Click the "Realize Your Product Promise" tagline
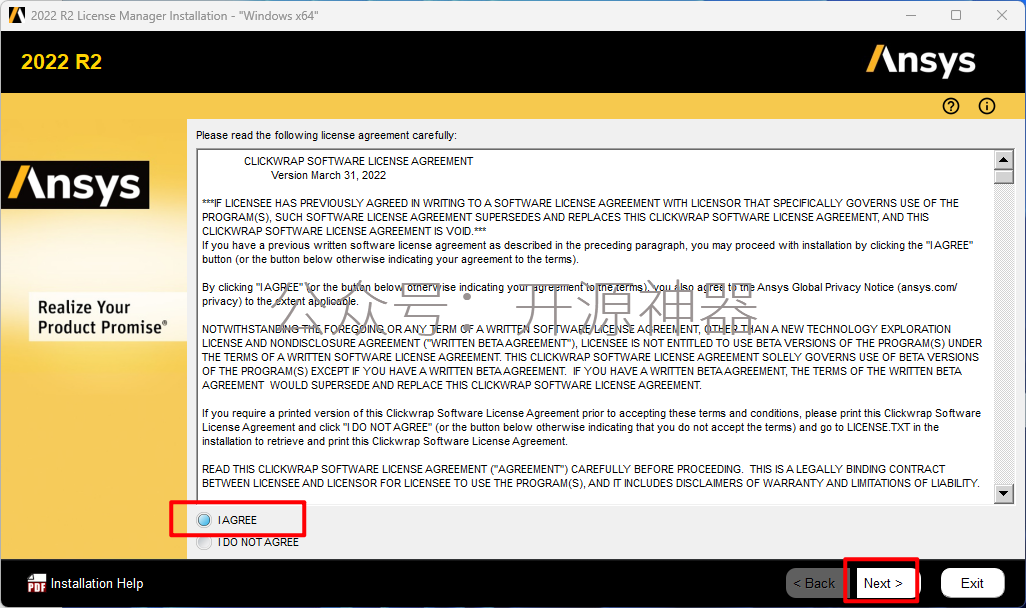 click(103, 317)
